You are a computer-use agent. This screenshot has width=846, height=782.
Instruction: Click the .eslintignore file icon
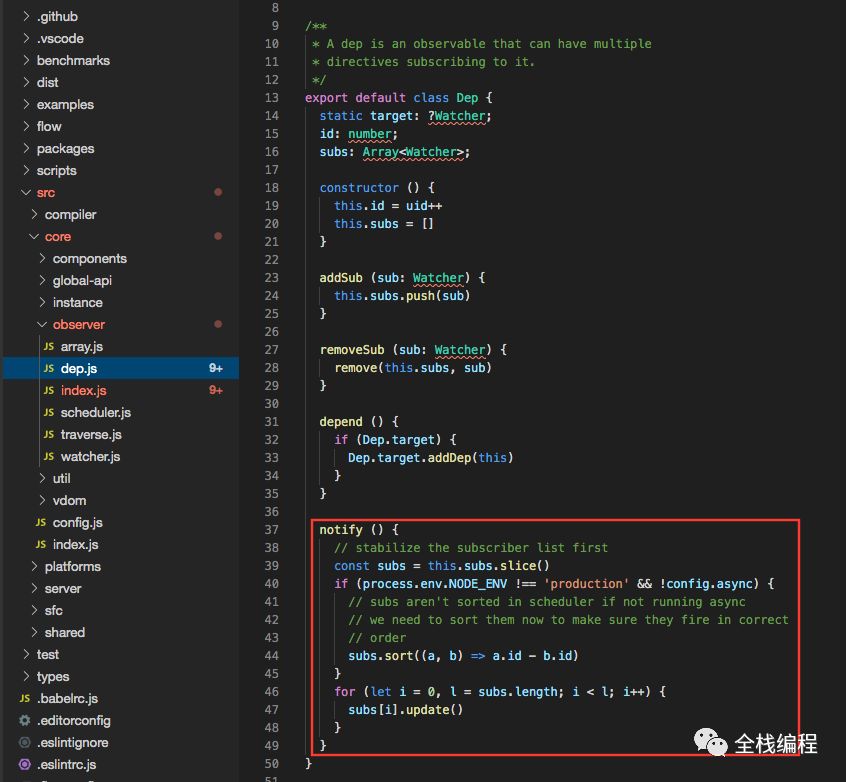25,743
